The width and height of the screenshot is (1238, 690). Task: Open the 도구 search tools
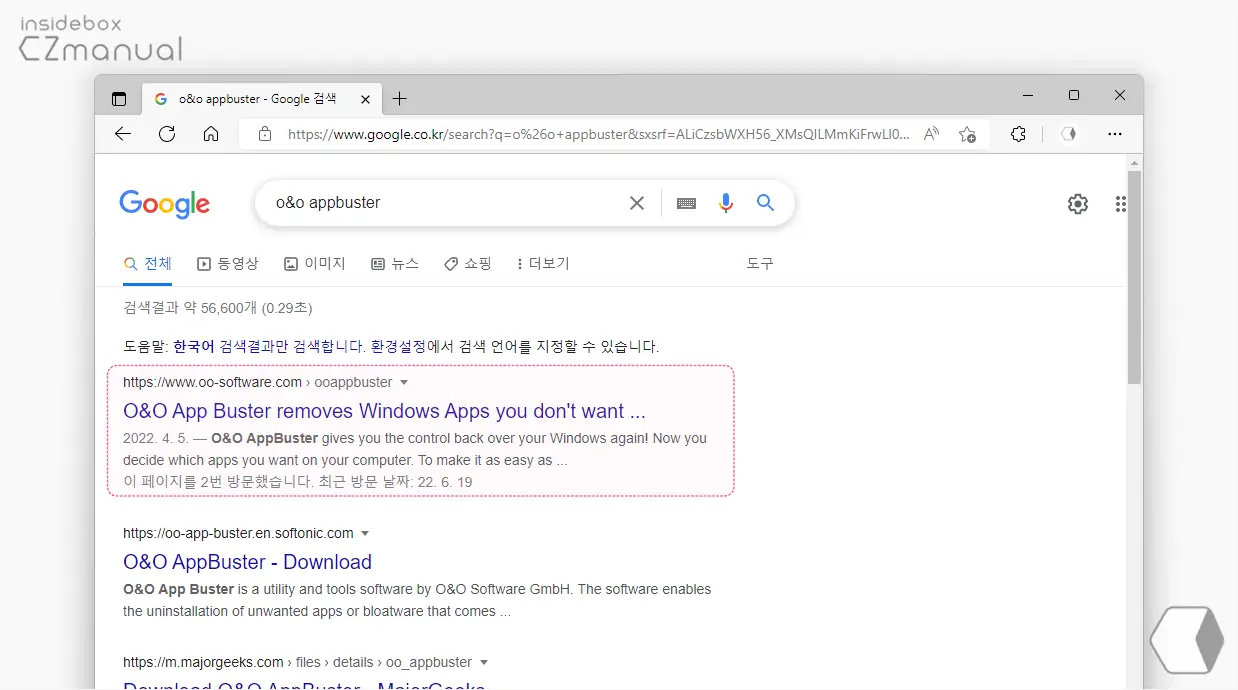(760, 263)
